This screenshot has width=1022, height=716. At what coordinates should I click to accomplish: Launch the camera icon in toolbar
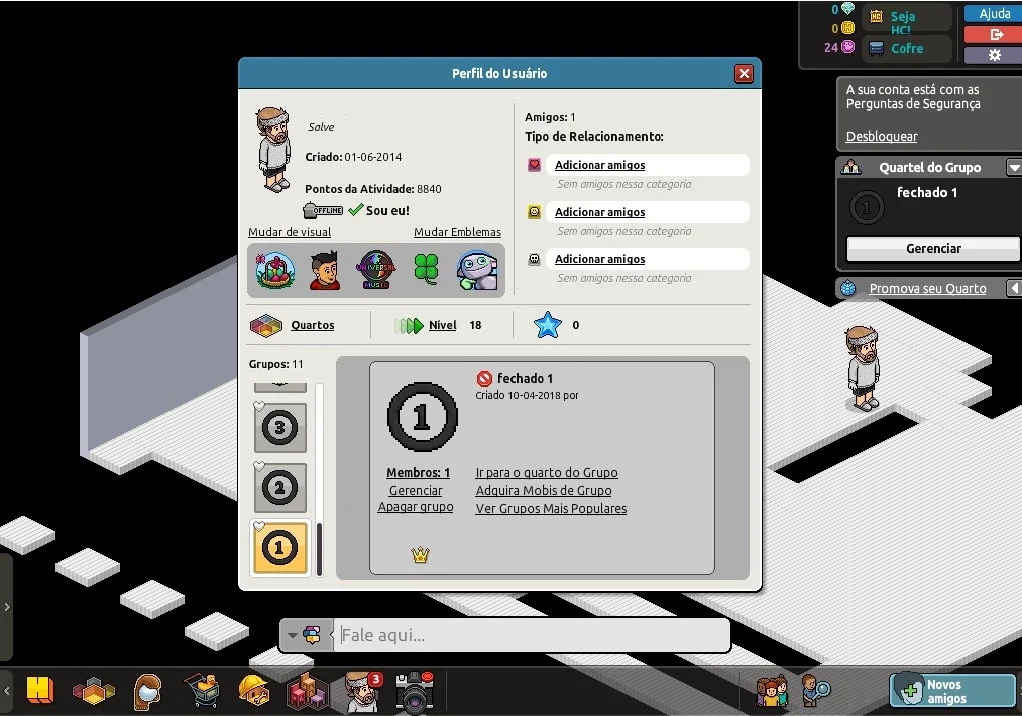point(414,692)
